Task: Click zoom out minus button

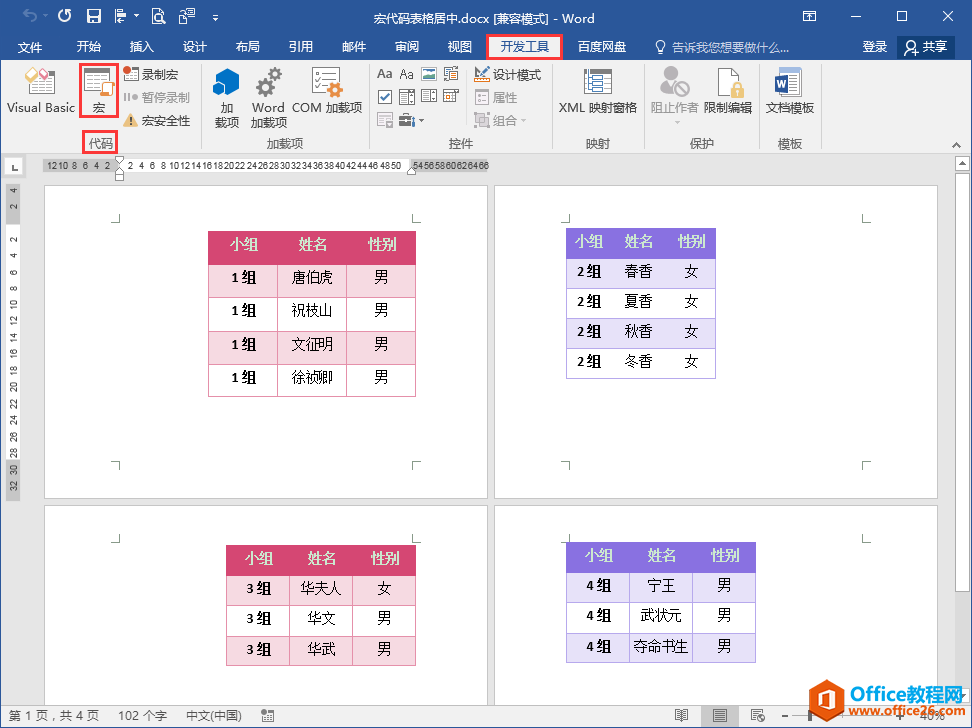Action: click(785, 716)
